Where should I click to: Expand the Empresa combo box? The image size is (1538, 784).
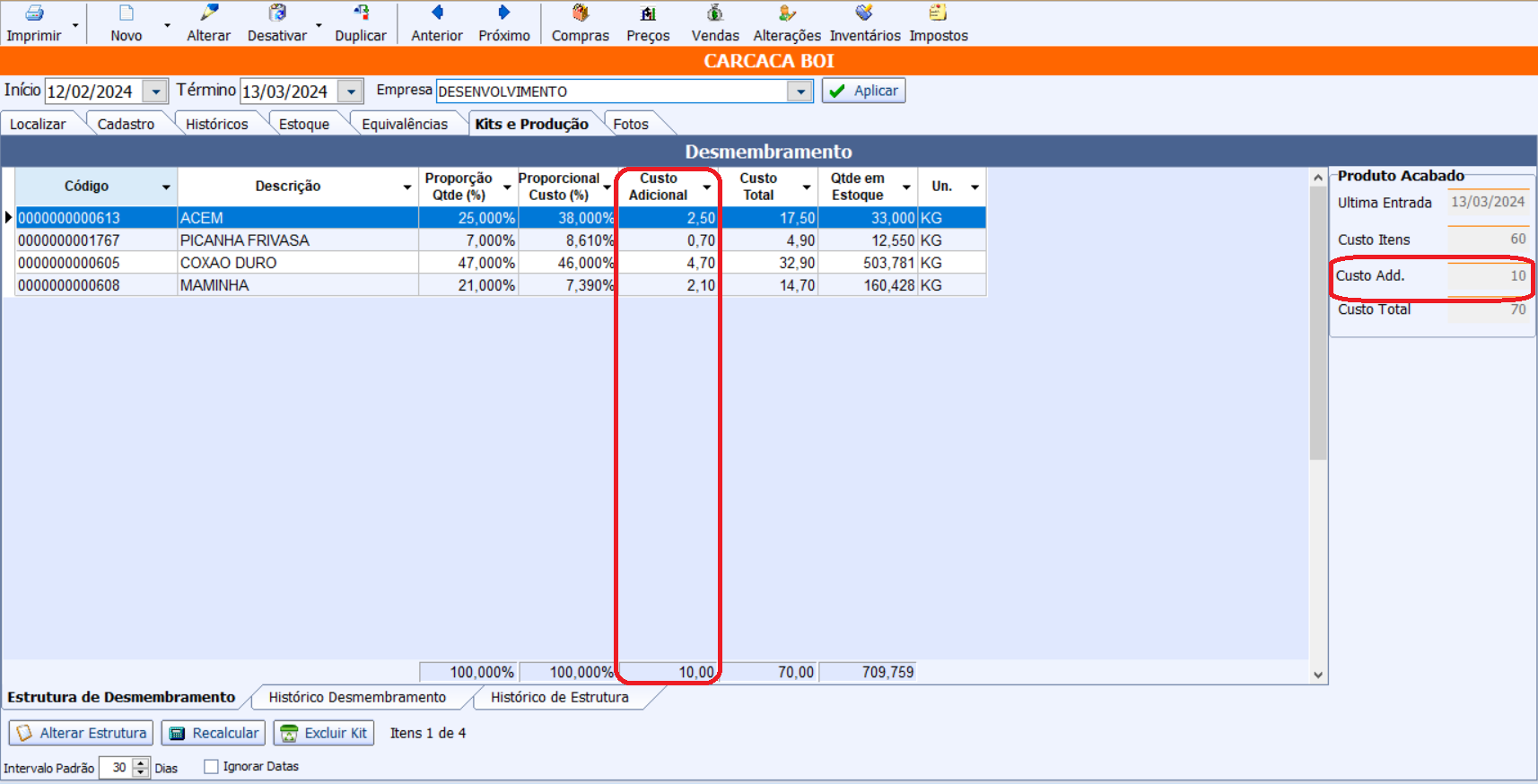click(x=800, y=91)
